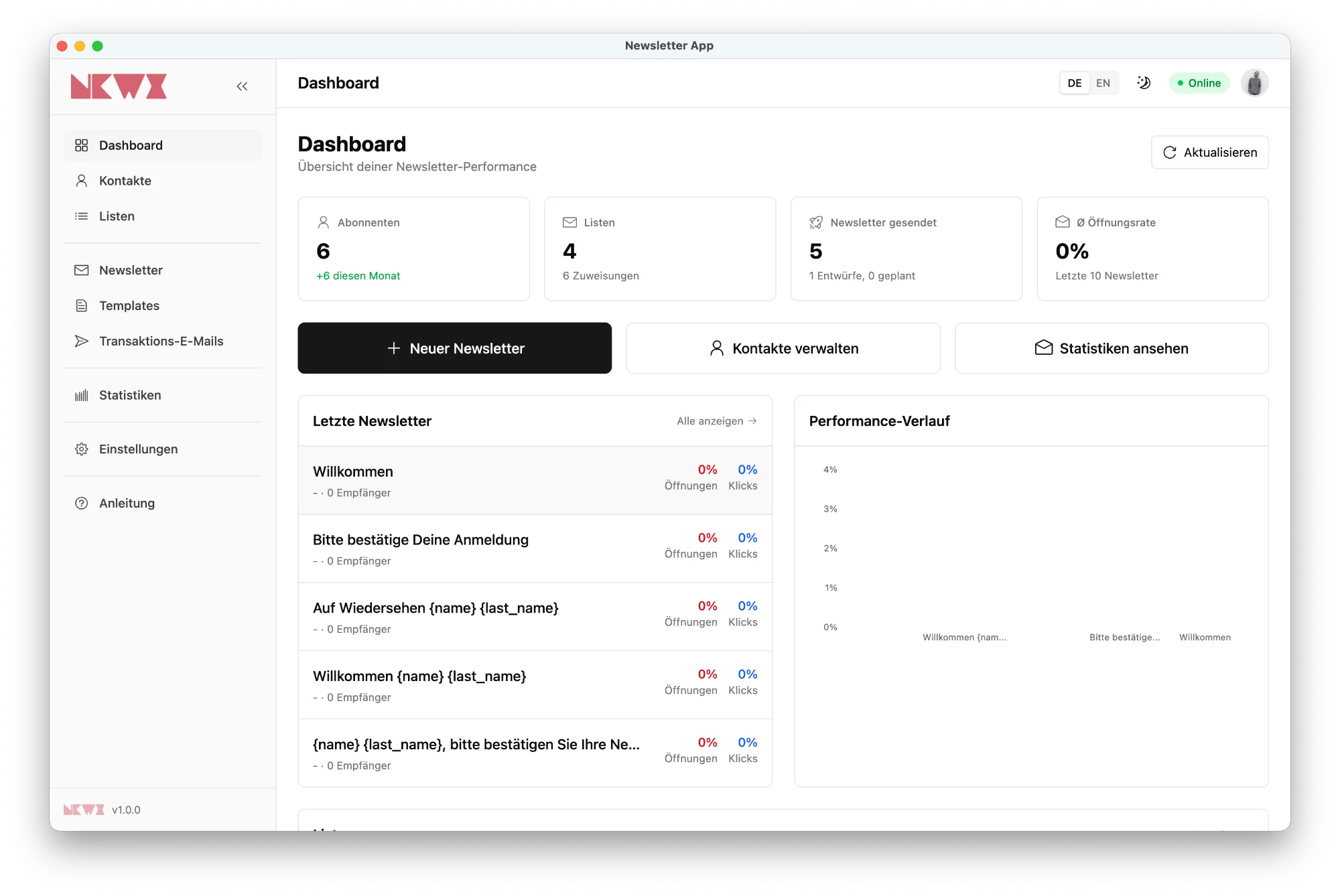Open Templates page in sidebar

129,306
